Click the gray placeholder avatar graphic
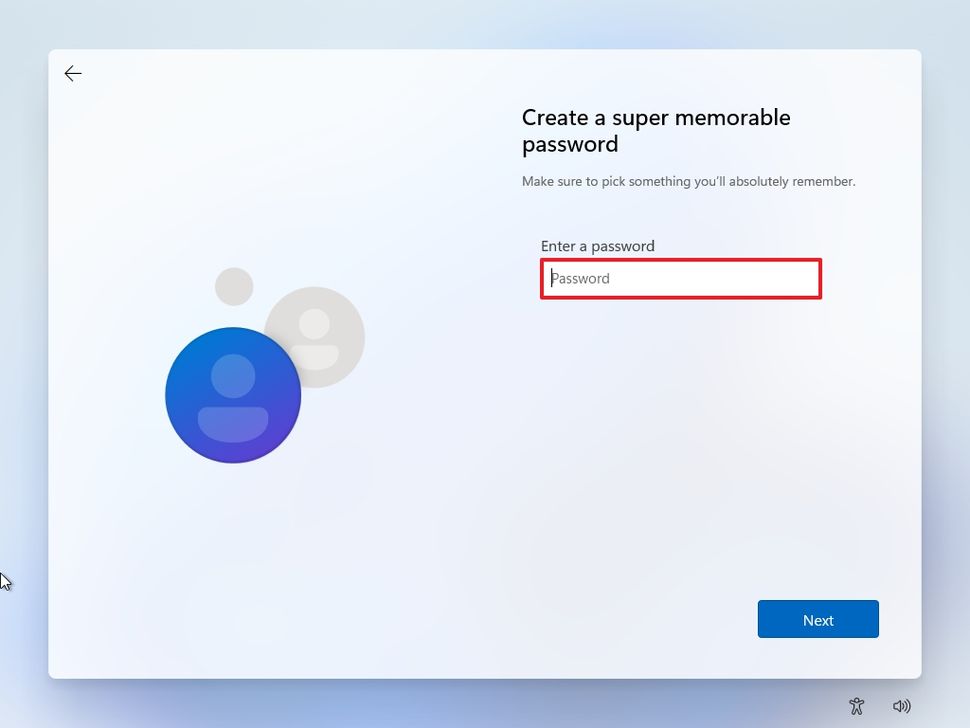Screen dimensions: 970x728 (315, 337)
